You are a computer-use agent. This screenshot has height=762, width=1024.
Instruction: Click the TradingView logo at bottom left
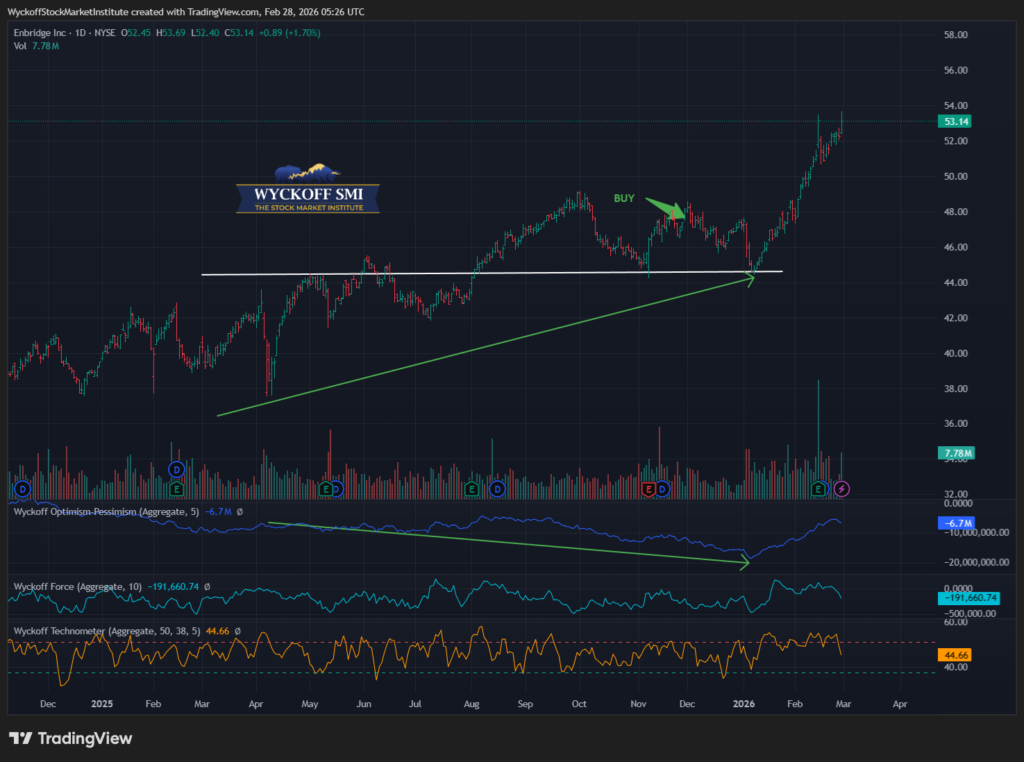70,739
